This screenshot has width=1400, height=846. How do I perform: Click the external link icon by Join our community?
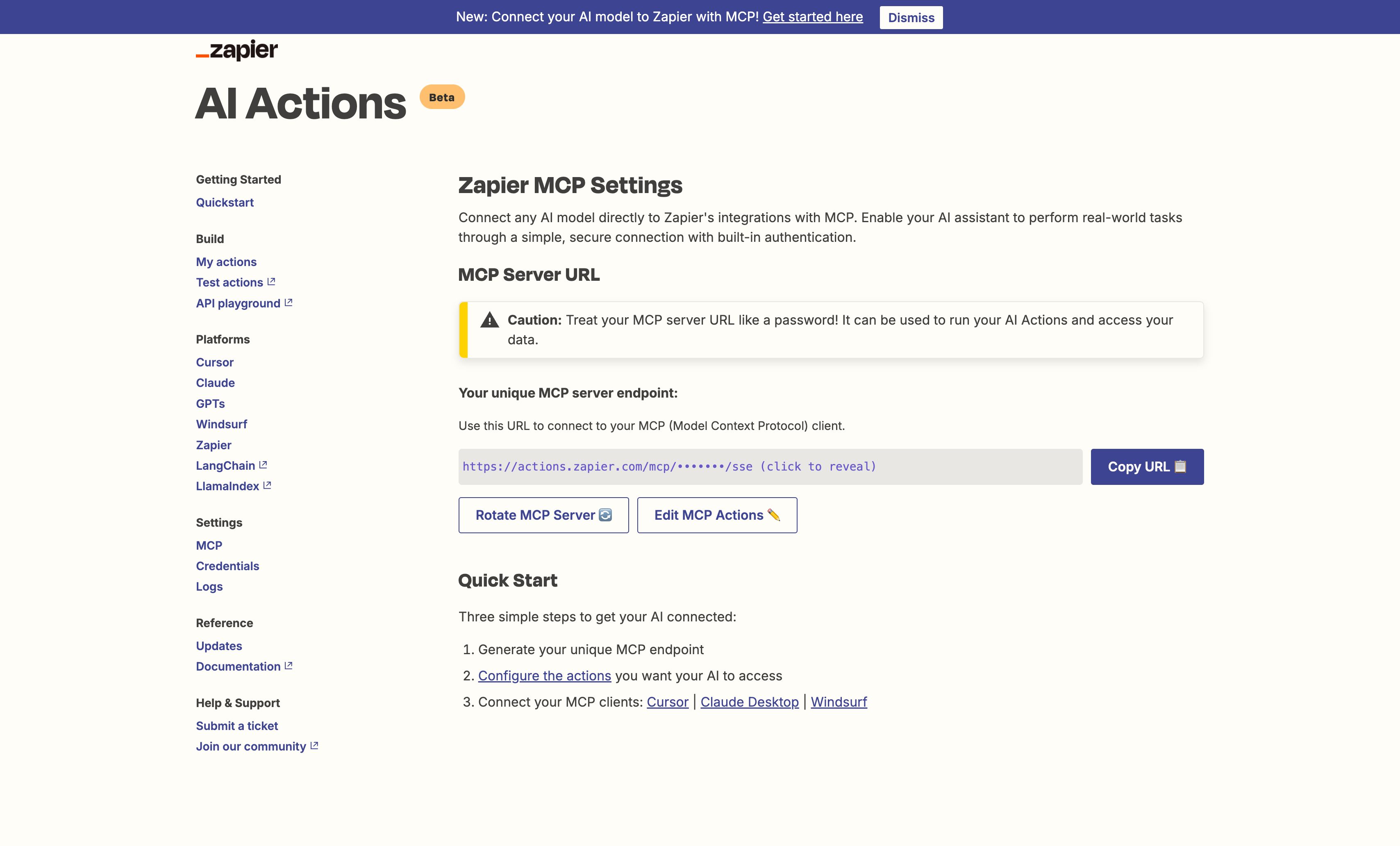pyautogui.click(x=314, y=746)
